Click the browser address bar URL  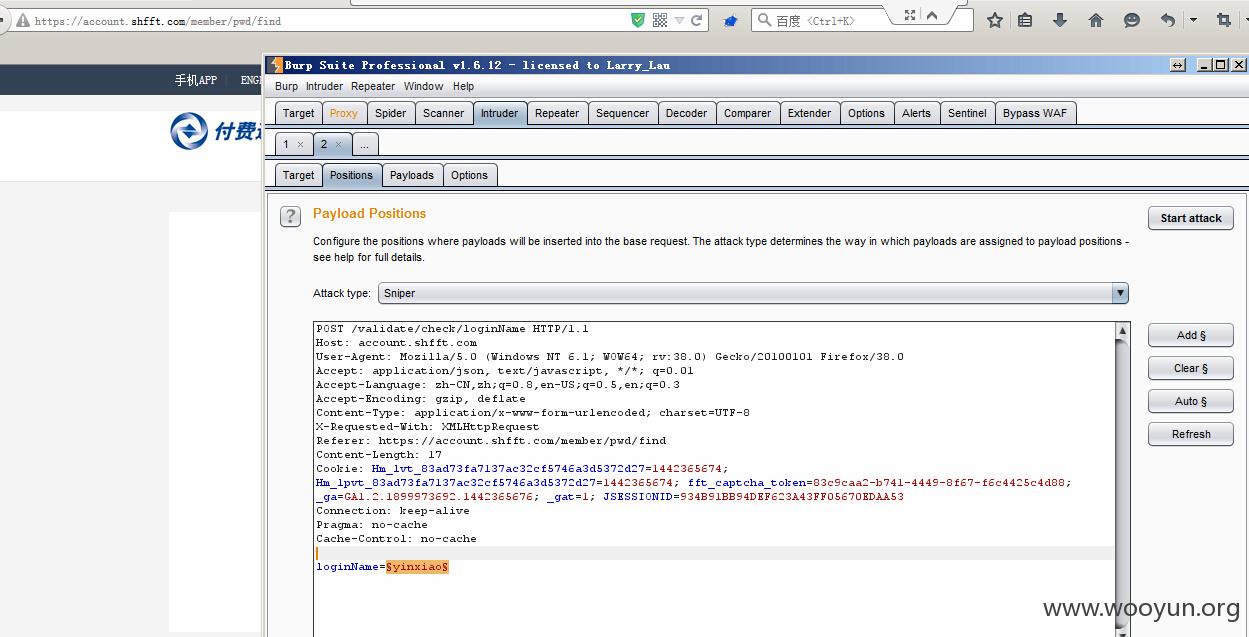click(x=157, y=21)
